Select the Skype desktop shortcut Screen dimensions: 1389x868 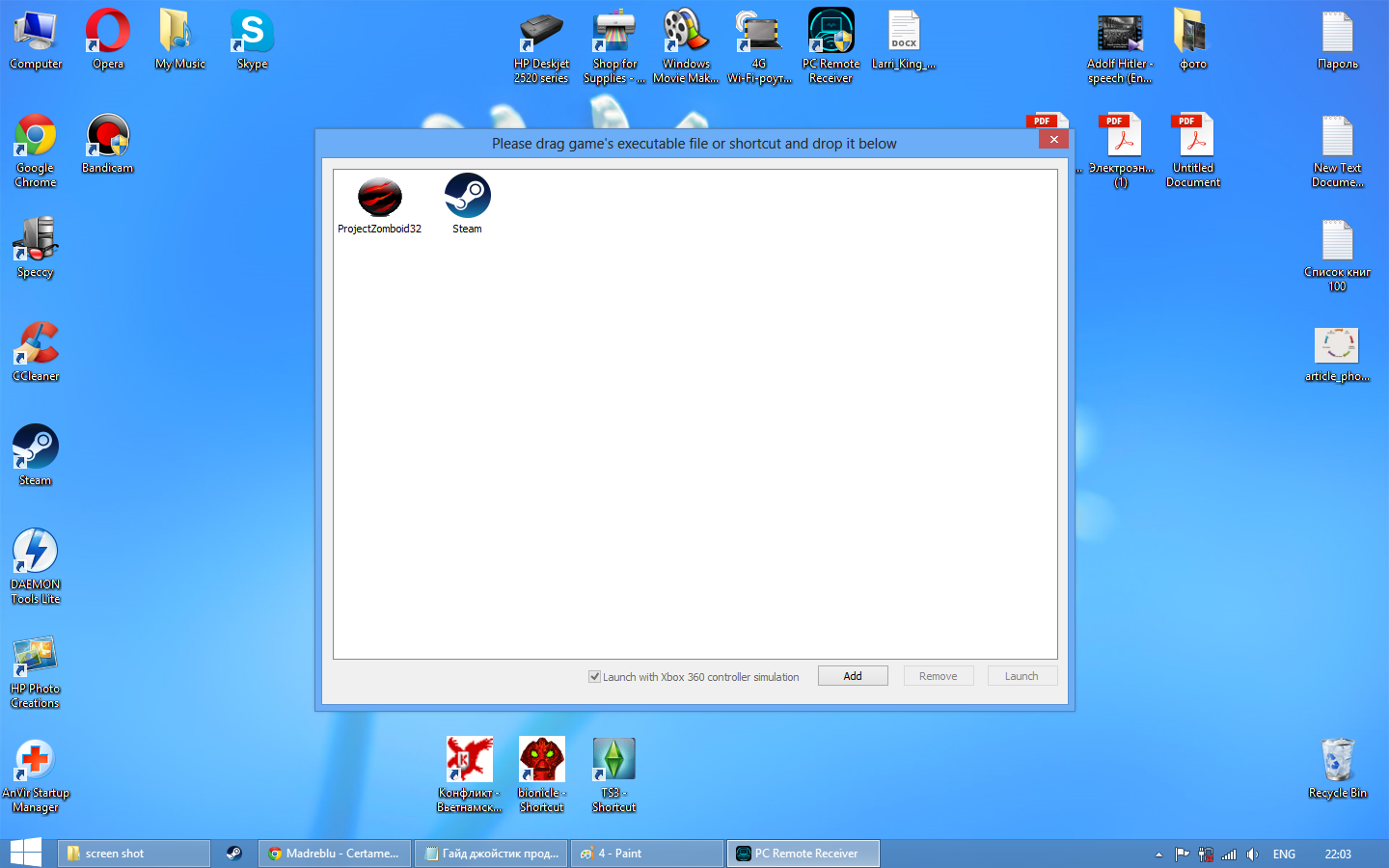[253, 41]
